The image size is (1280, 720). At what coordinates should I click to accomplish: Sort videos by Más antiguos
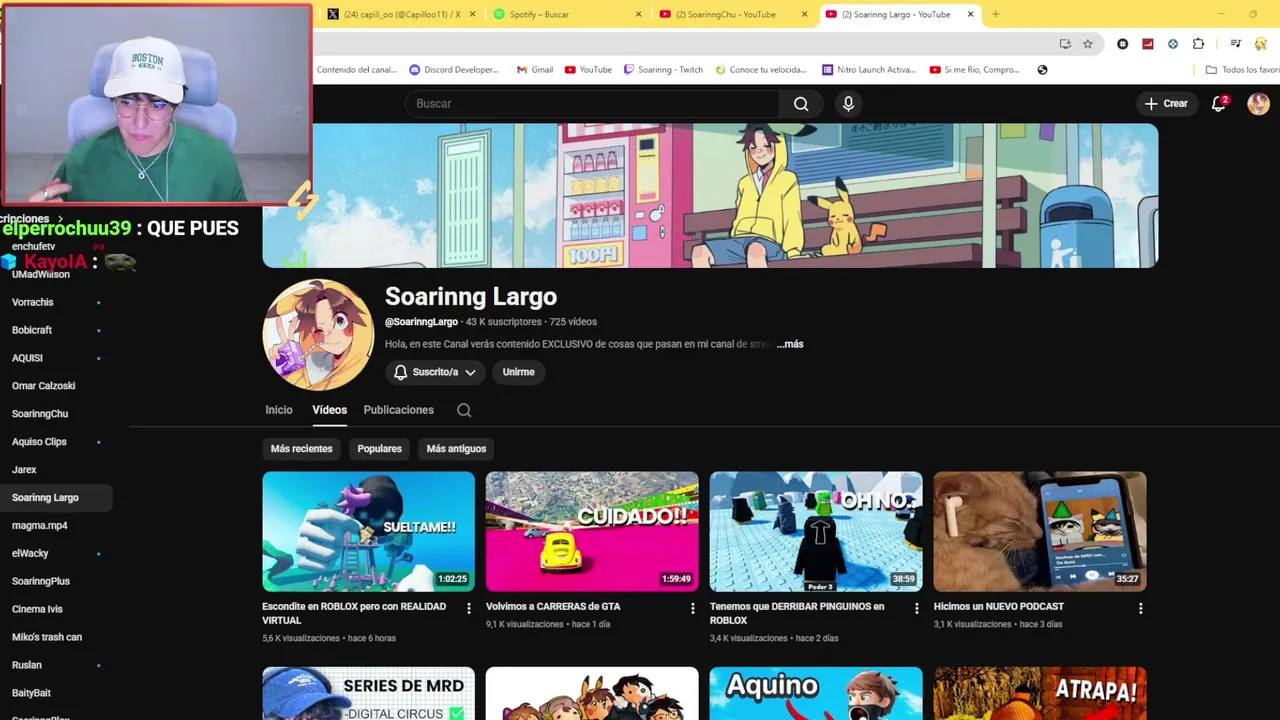456,449
